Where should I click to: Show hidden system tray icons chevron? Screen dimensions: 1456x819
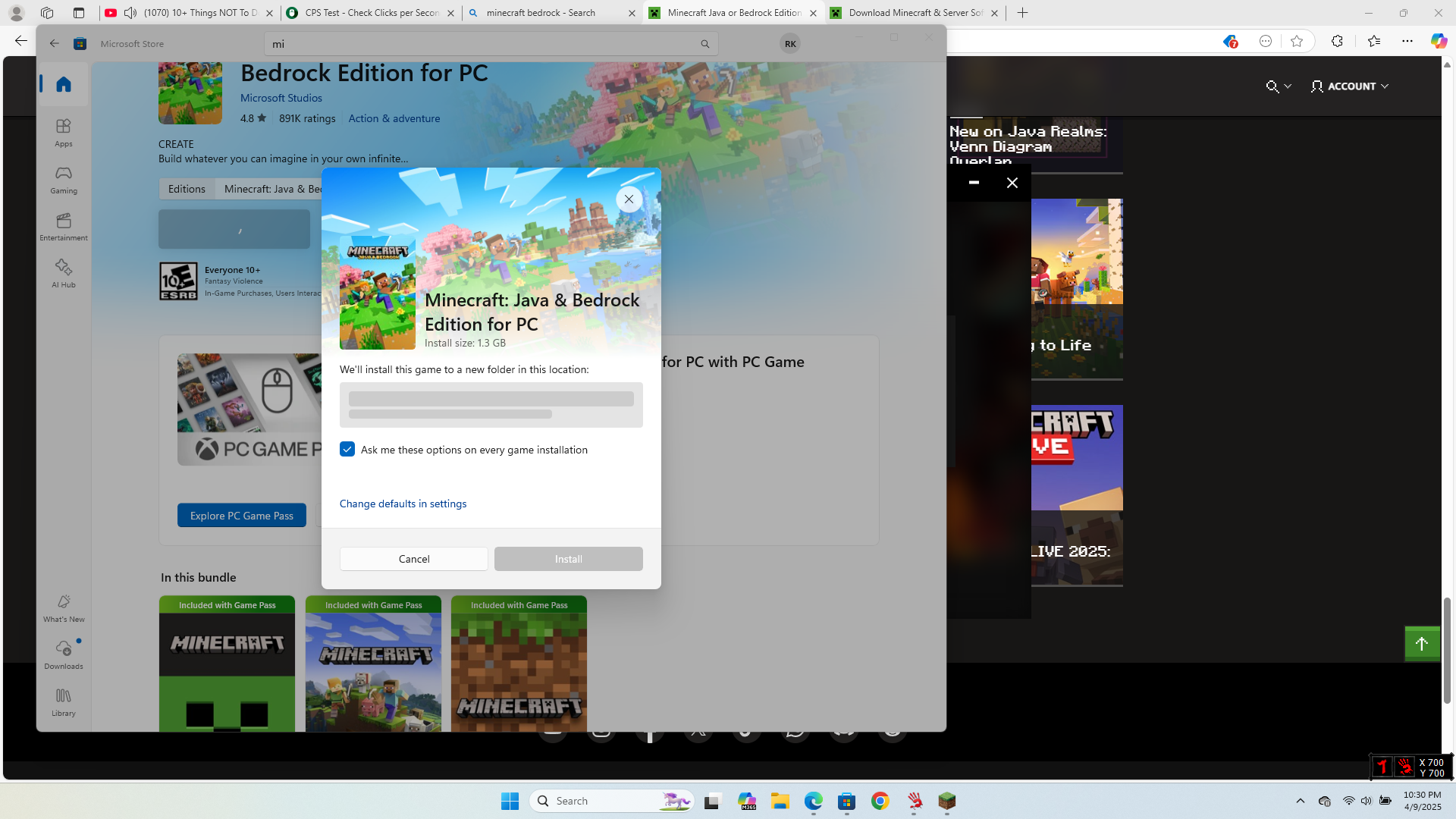point(1301,801)
